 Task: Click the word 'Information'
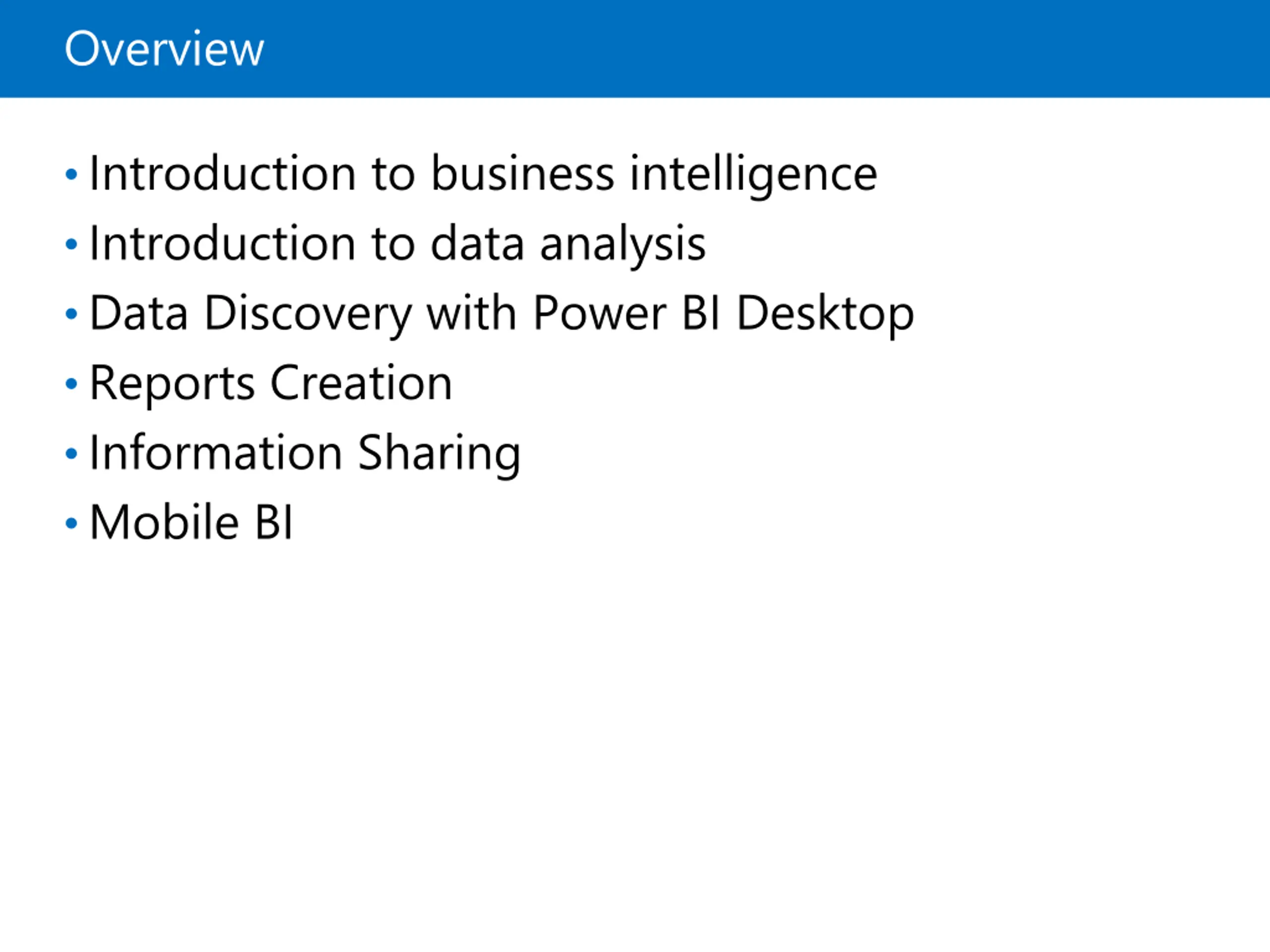pyautogui.click(x=216, y=452)
